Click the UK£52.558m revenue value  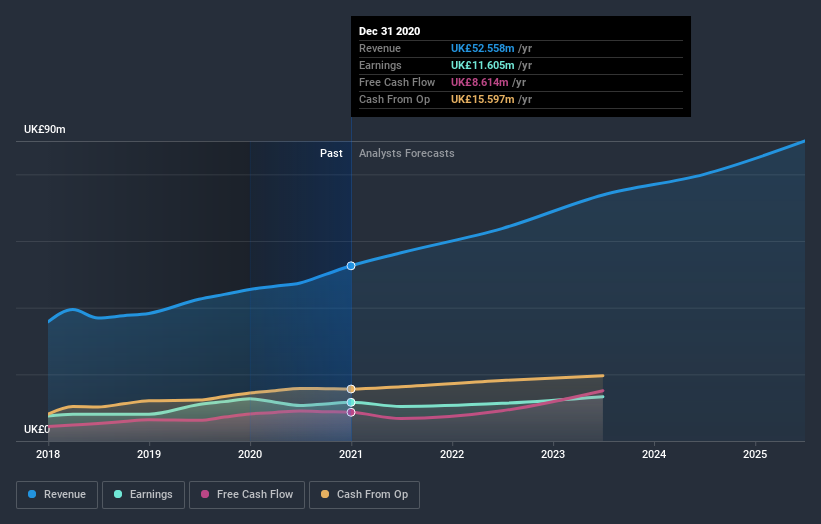click(483, 48)
